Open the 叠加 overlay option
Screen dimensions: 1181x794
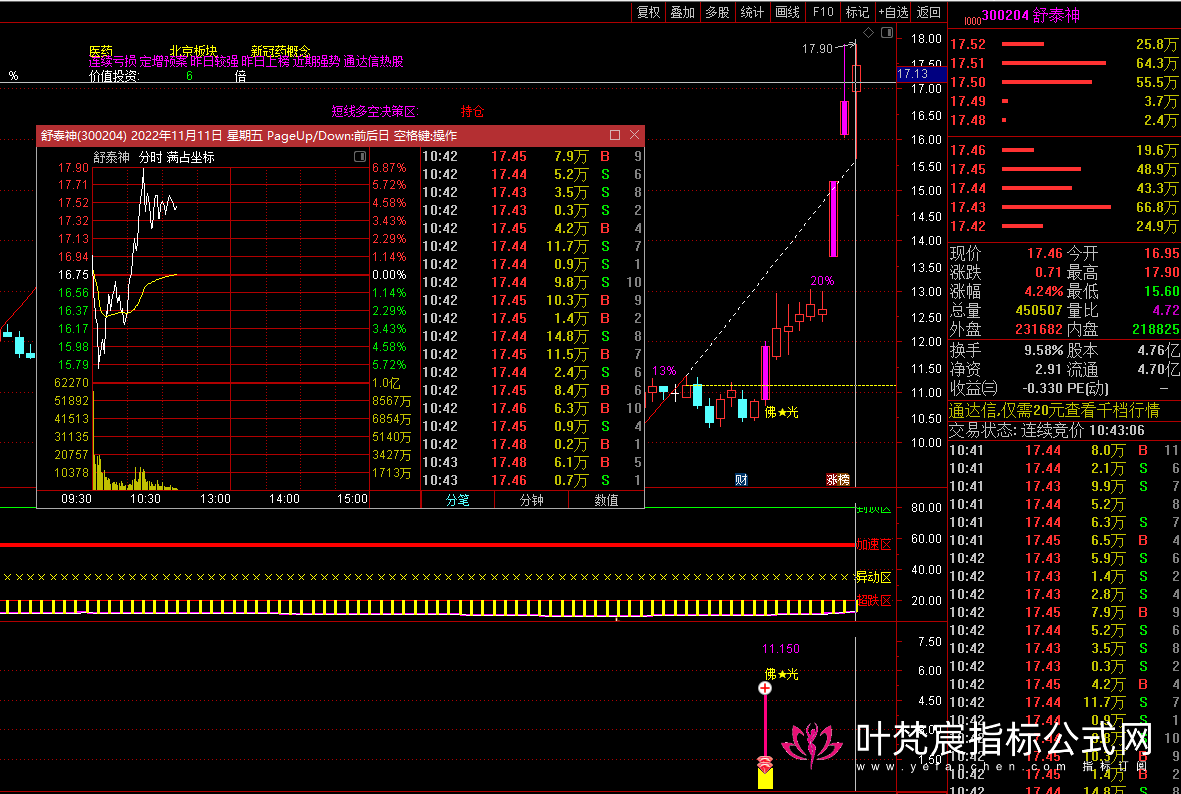coord(683,12)
